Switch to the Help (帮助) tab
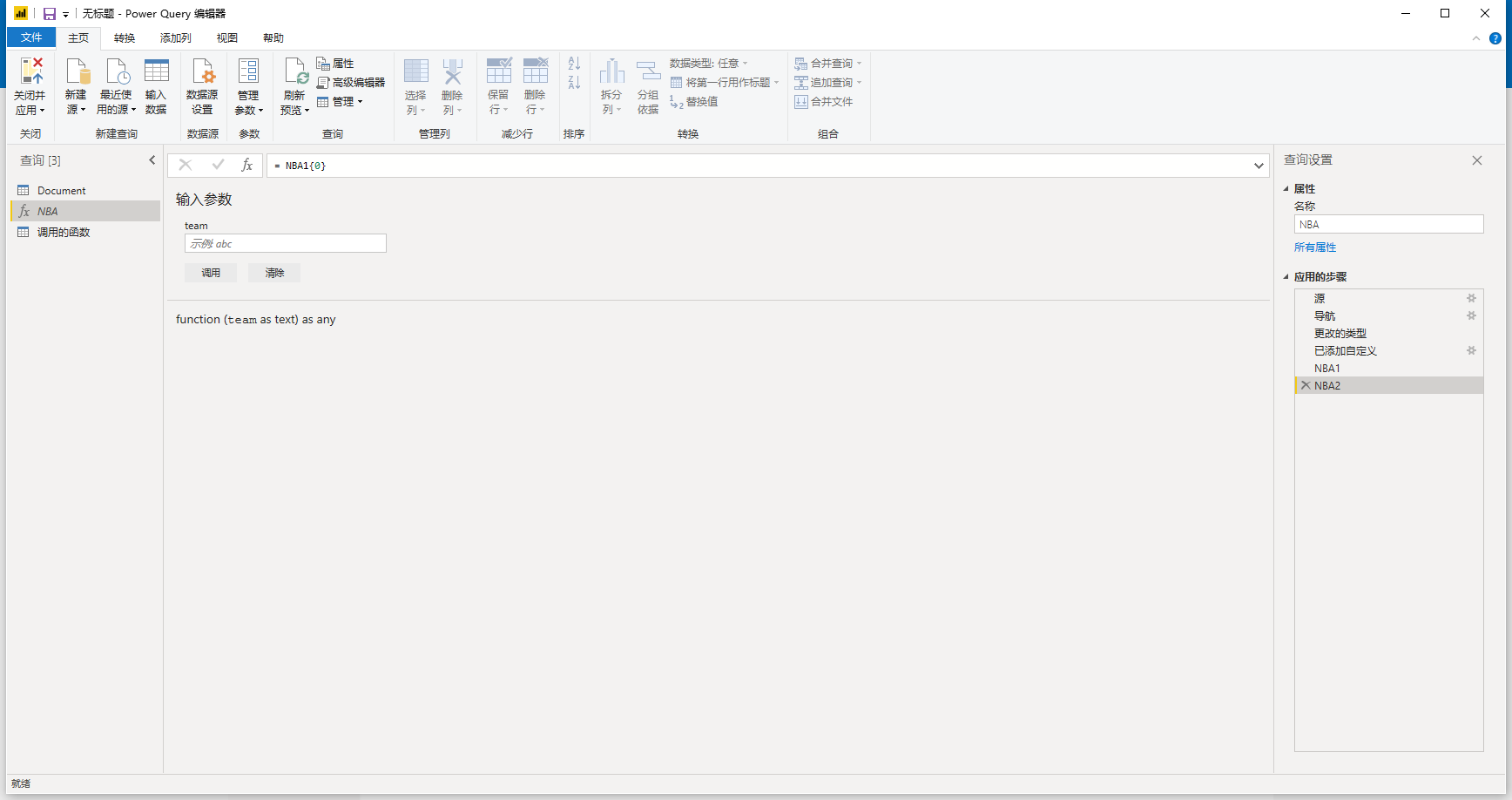This screenshot has width=1512, height=800. [x=273, y=38]
